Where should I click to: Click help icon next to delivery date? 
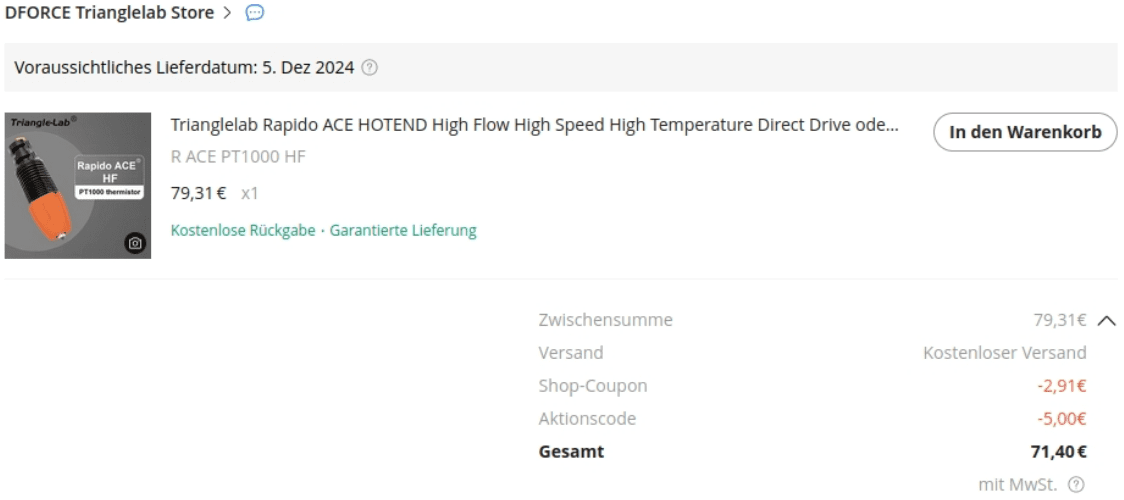click(x=370, y=68)
